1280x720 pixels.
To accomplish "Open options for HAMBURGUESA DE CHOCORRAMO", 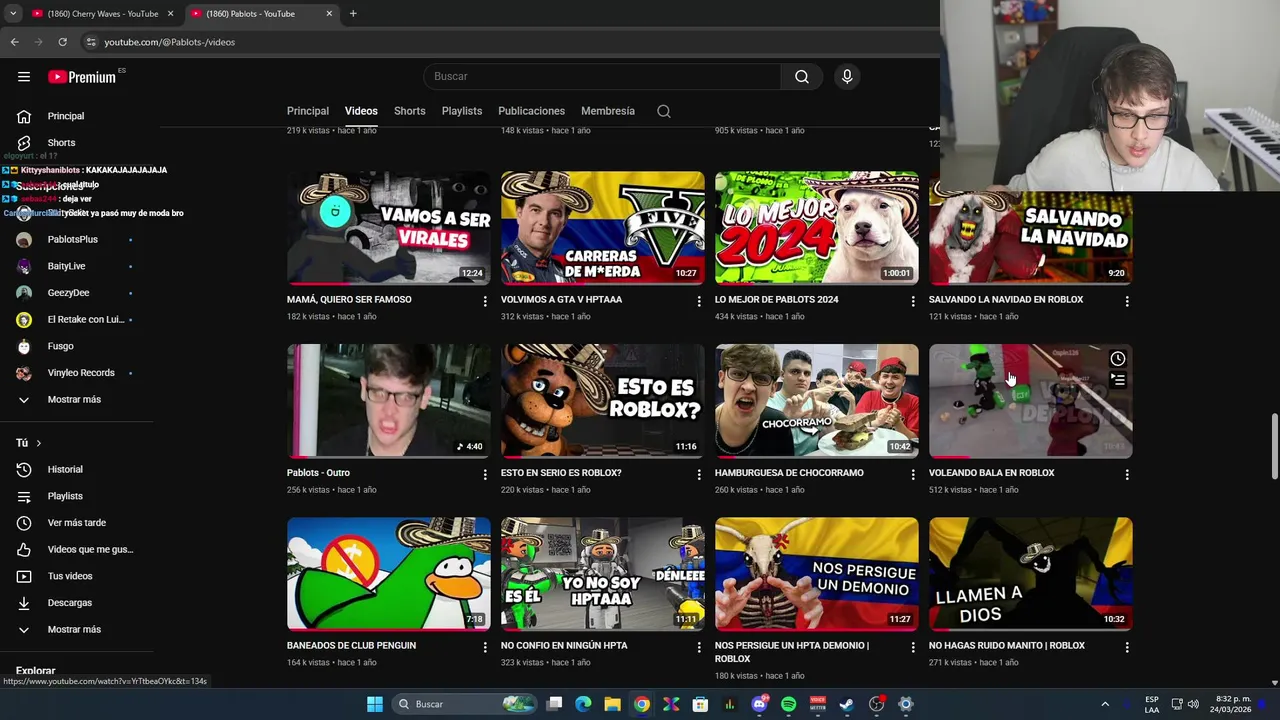I will click(912, 474).
